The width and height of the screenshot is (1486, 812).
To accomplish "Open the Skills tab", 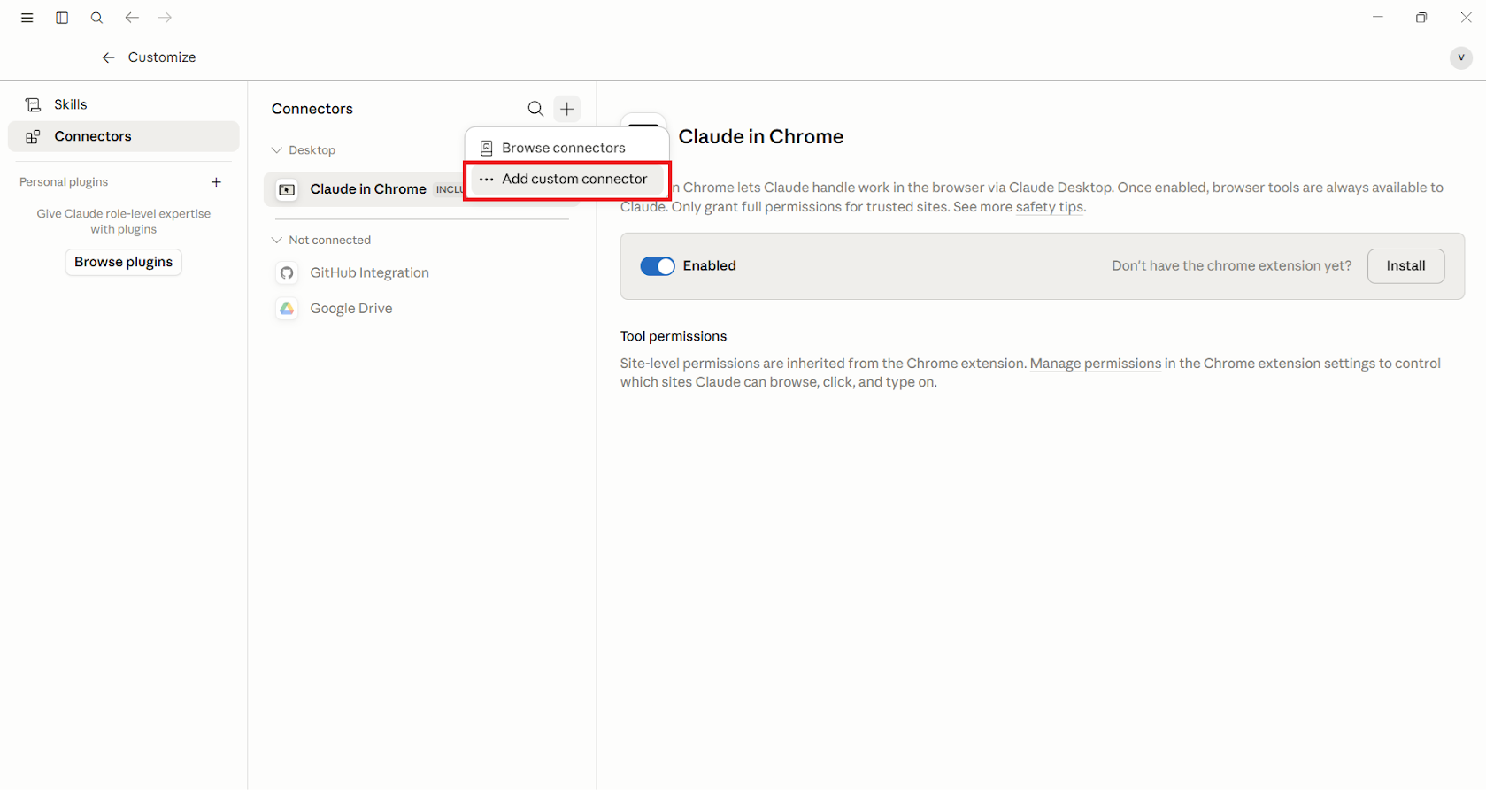I will [124, 104].
